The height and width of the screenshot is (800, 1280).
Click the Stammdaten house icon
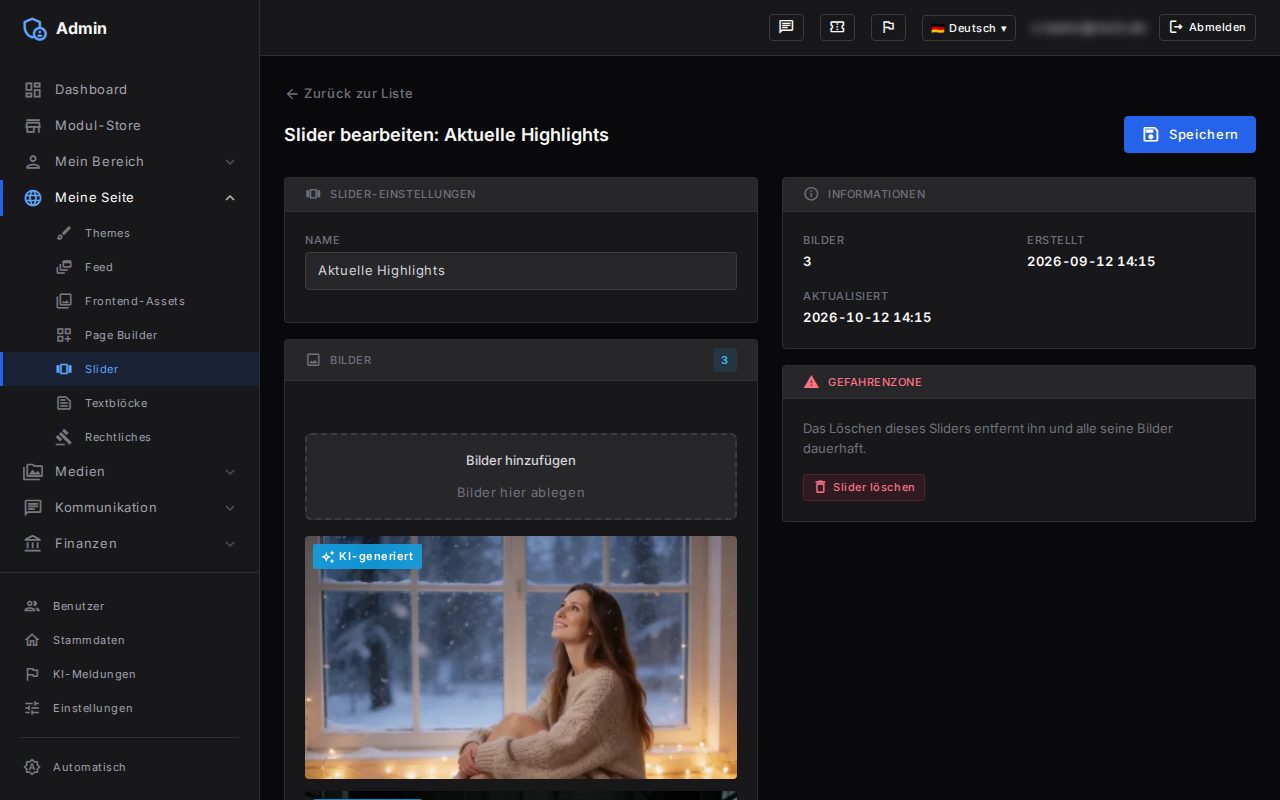pyautogui.click(x=32, y=640)
